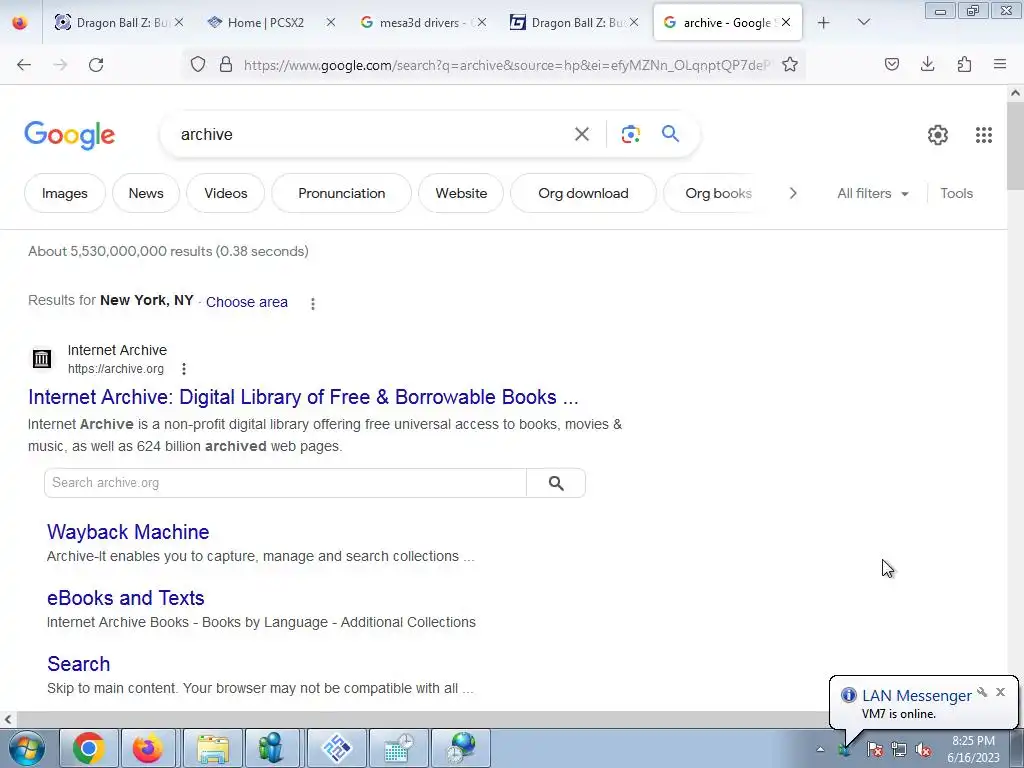The width and height of the screenshot is (1024, 768).
Task: Open the Internet Archive: Digital Library result
Action: [303, 397]
